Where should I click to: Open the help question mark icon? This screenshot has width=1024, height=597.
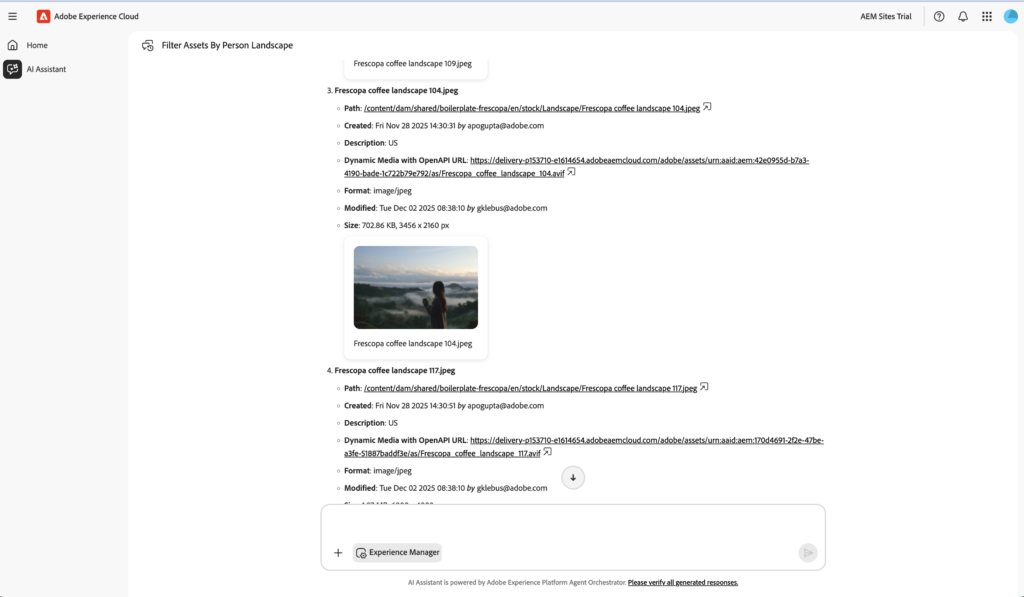tap(939, 16)
